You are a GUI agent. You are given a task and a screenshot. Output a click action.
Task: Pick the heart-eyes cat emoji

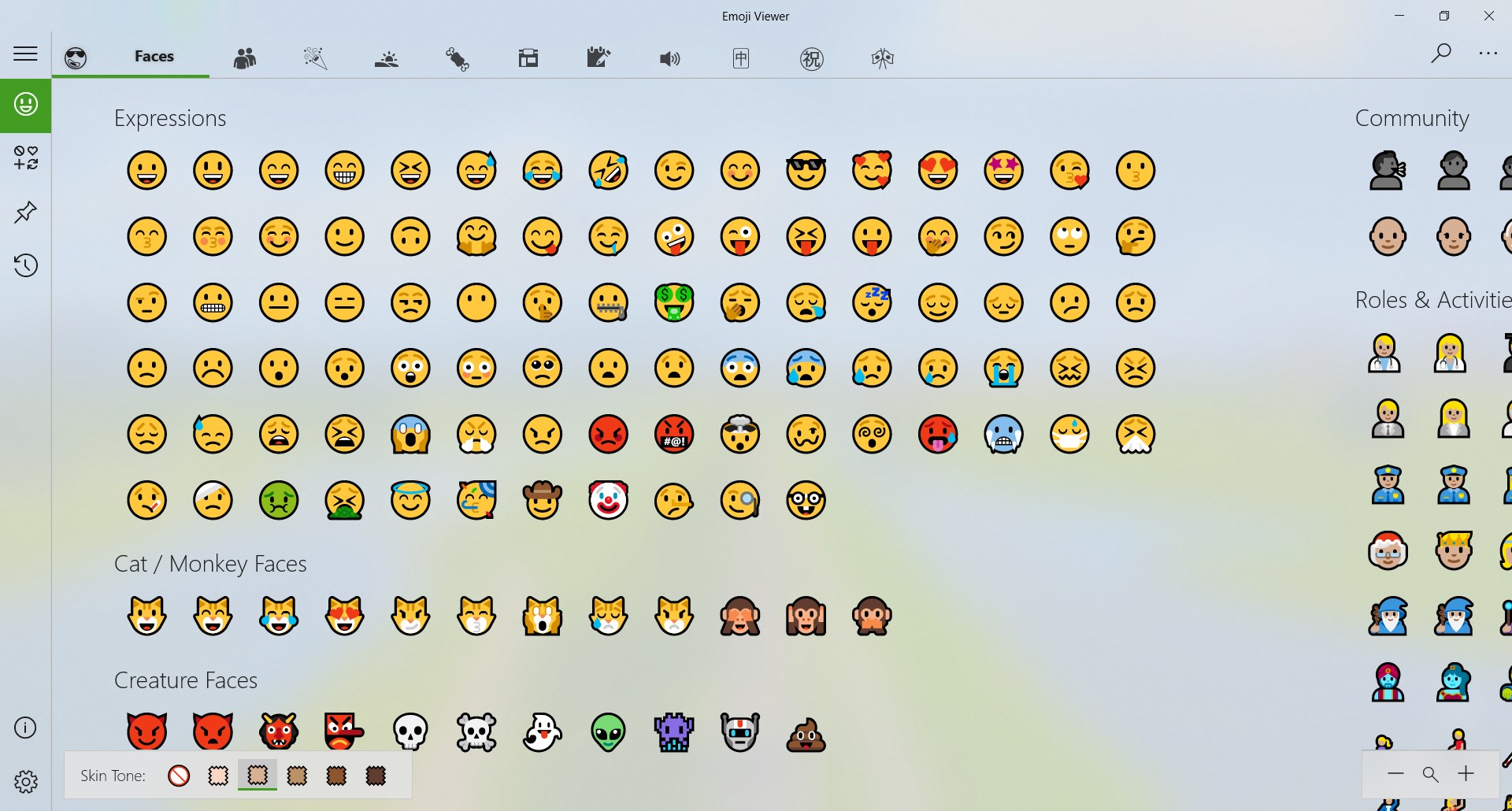[x=345, y=616]
